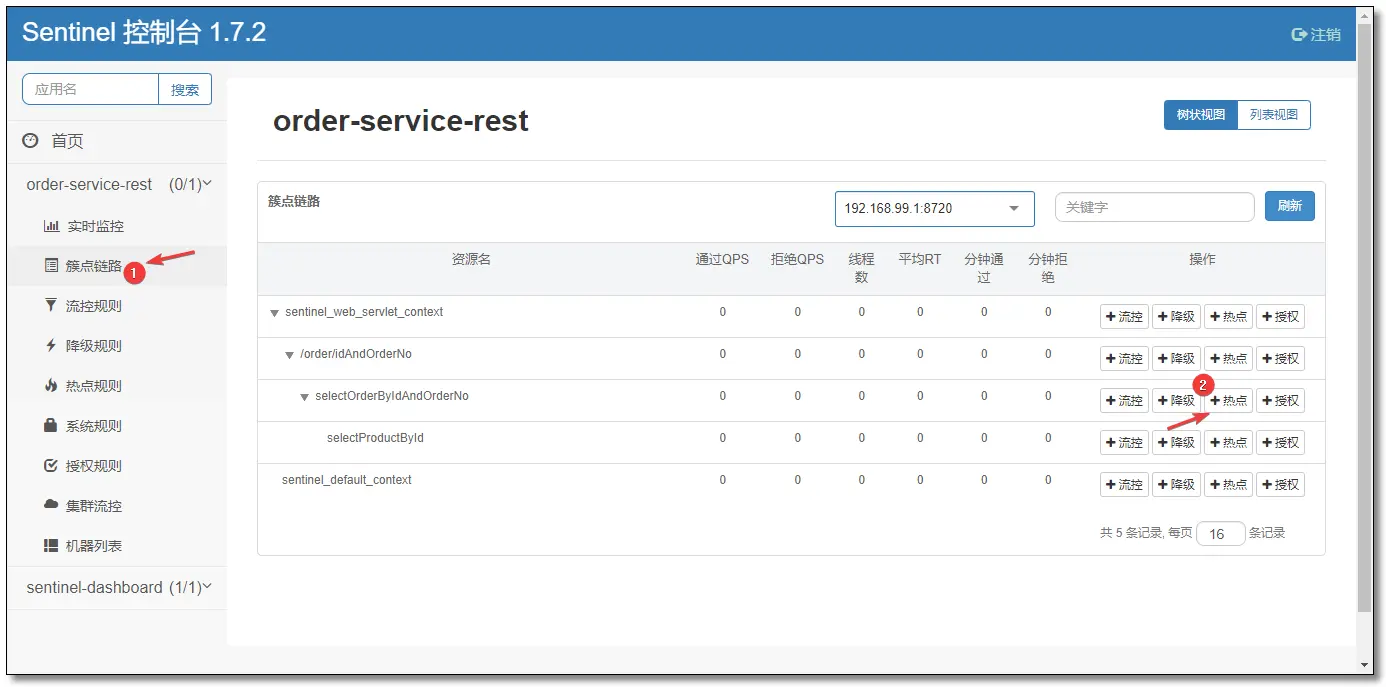Click the 簇点链路 list icon
The image size is (1386, 687).
coord(51,266)
